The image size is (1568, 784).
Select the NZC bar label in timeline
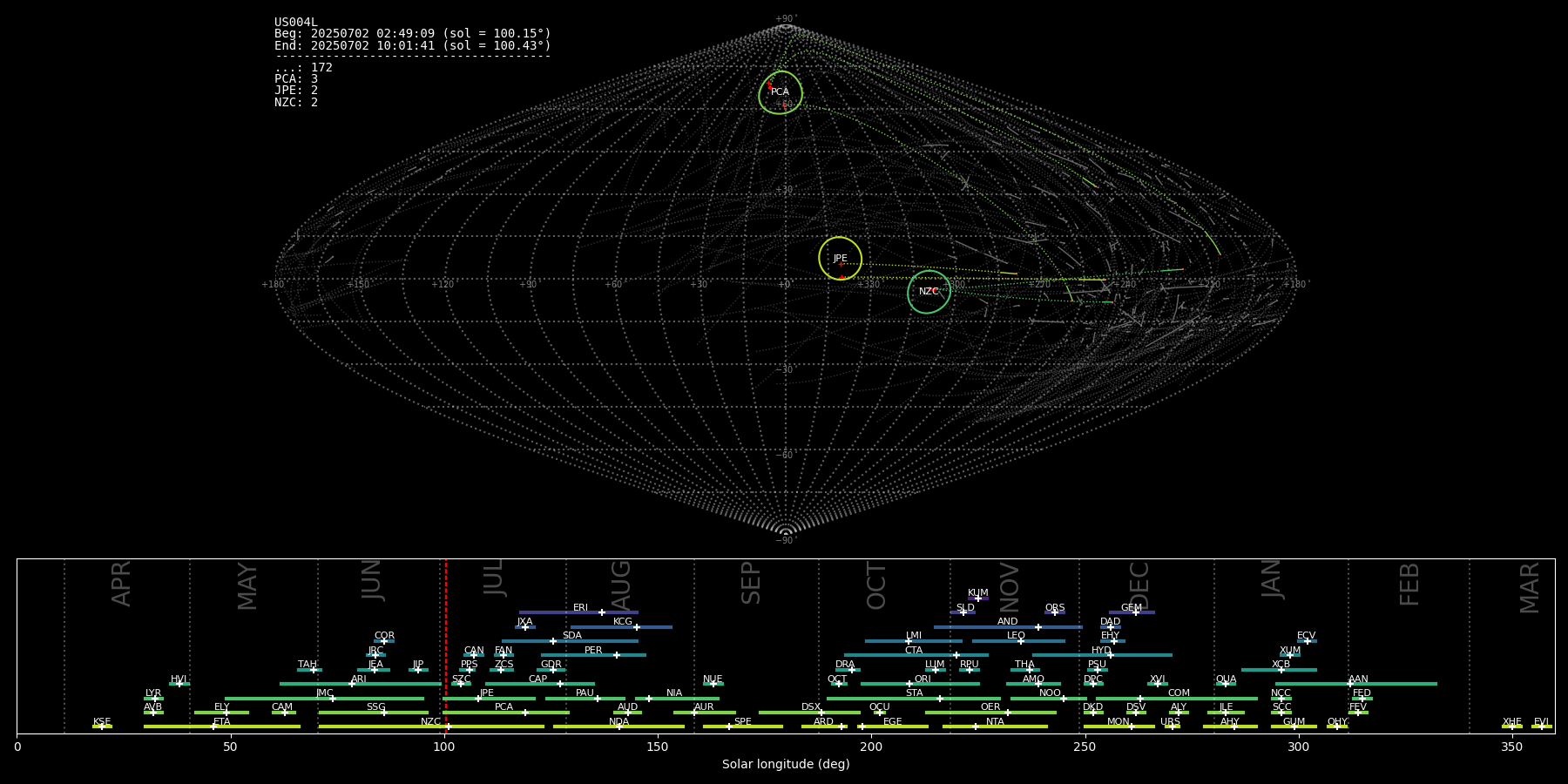pyautogui.click(x=431, y=722)
